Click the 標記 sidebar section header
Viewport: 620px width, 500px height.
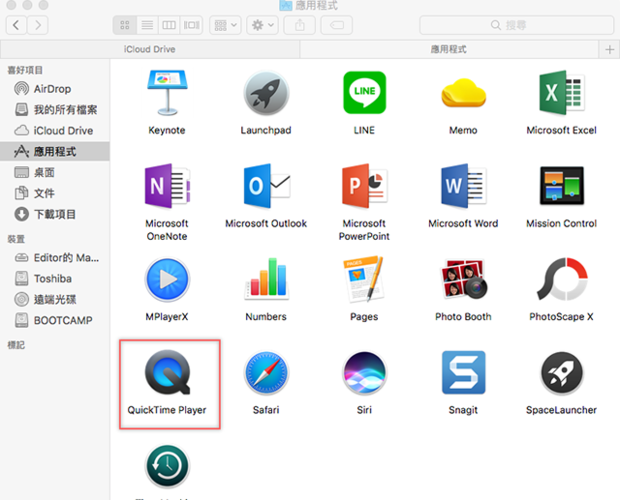(x=16, y=345)
